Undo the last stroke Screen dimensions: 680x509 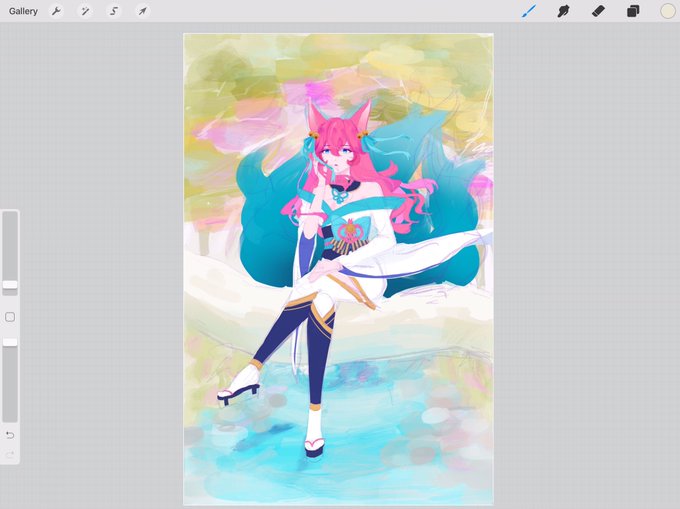(x=10, y=435)
